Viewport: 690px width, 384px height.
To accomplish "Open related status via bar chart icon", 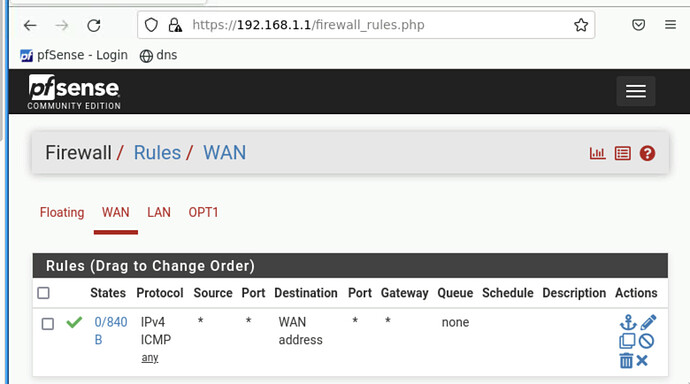I will 598,153.
